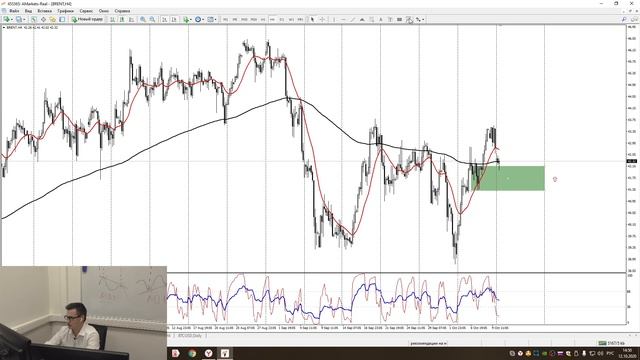
Task: Click the MetaTrader taskbar icon
Action: (x=225, y=353)
